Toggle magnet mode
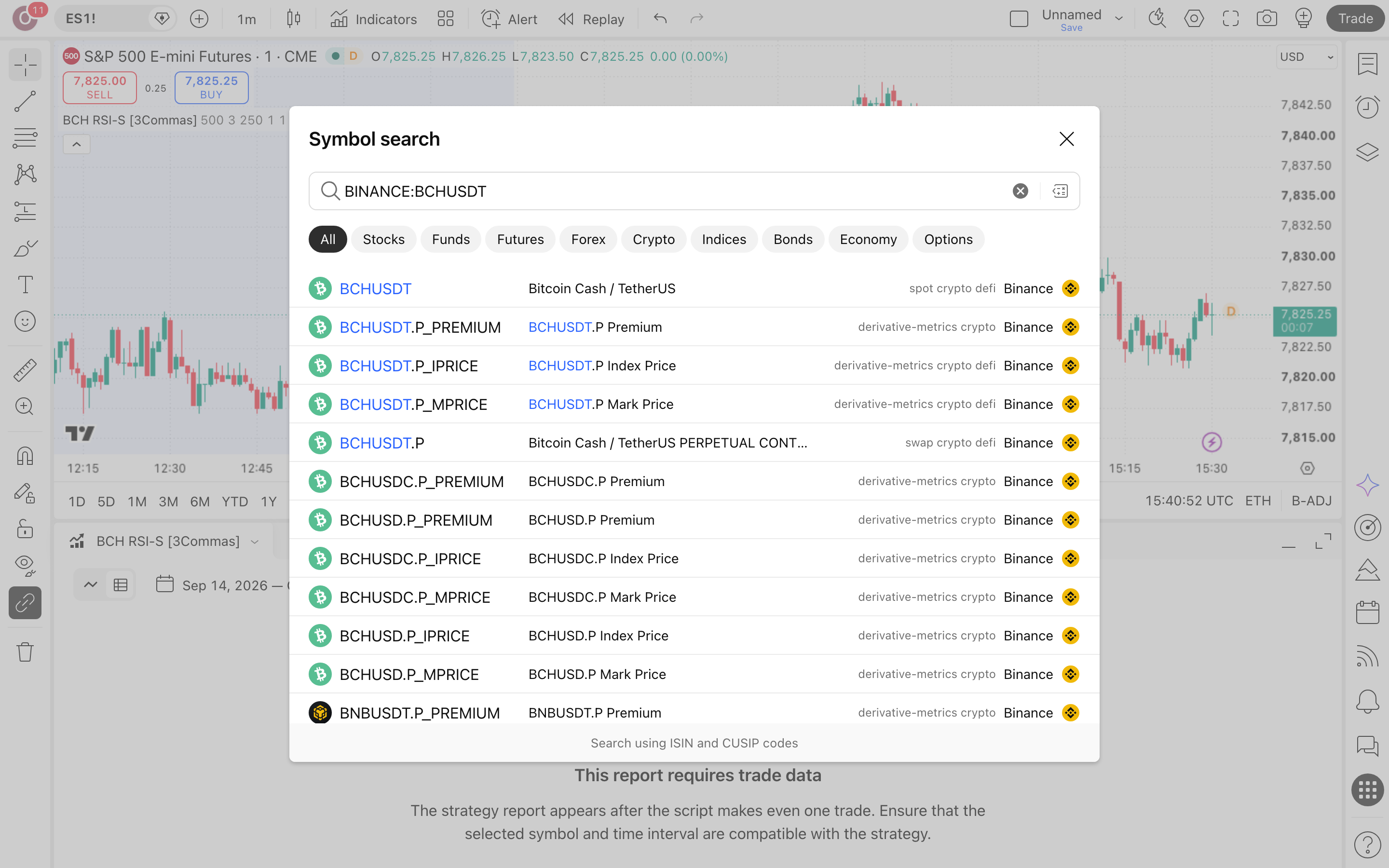 coord(25,456)
